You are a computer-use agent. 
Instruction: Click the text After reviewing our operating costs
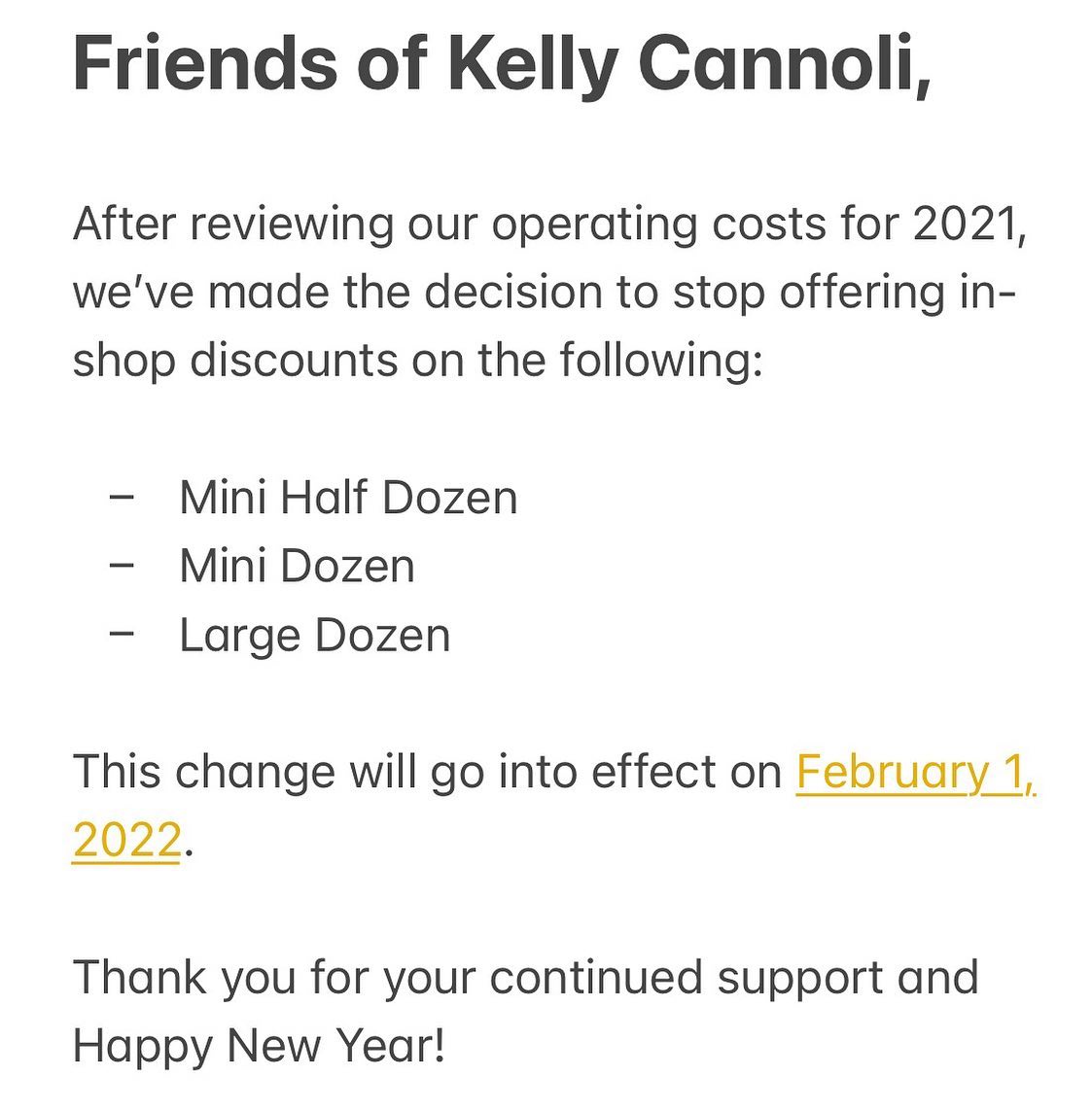click(389, 225)
